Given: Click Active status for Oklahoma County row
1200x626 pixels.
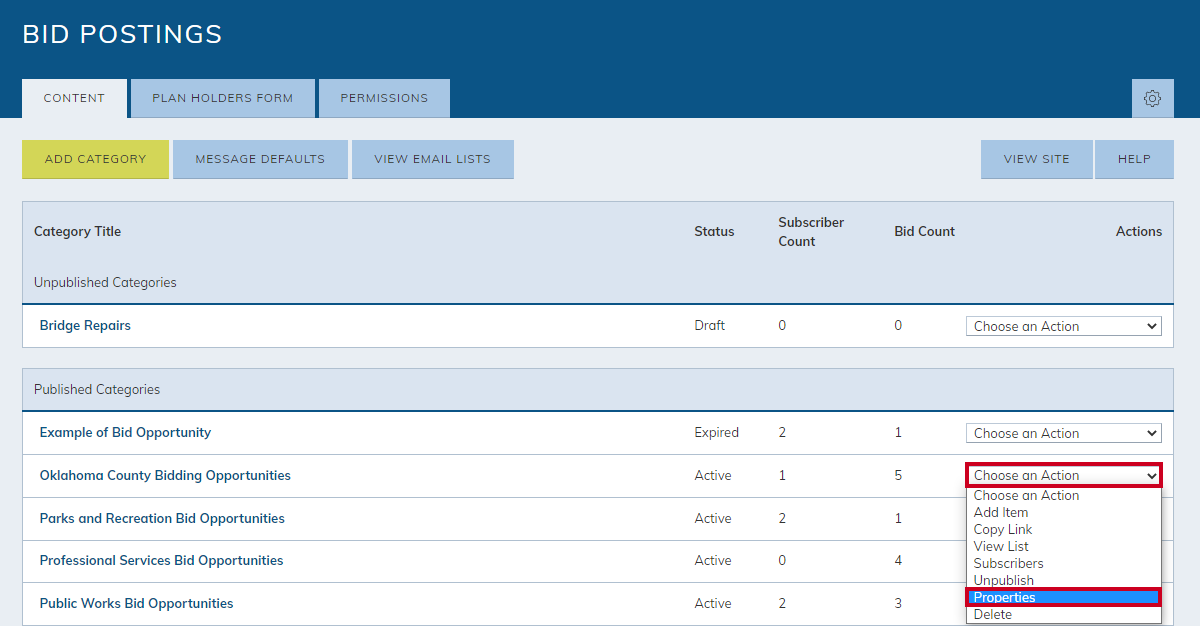Looking at the screenshot, I should click(x=713, y=475).
